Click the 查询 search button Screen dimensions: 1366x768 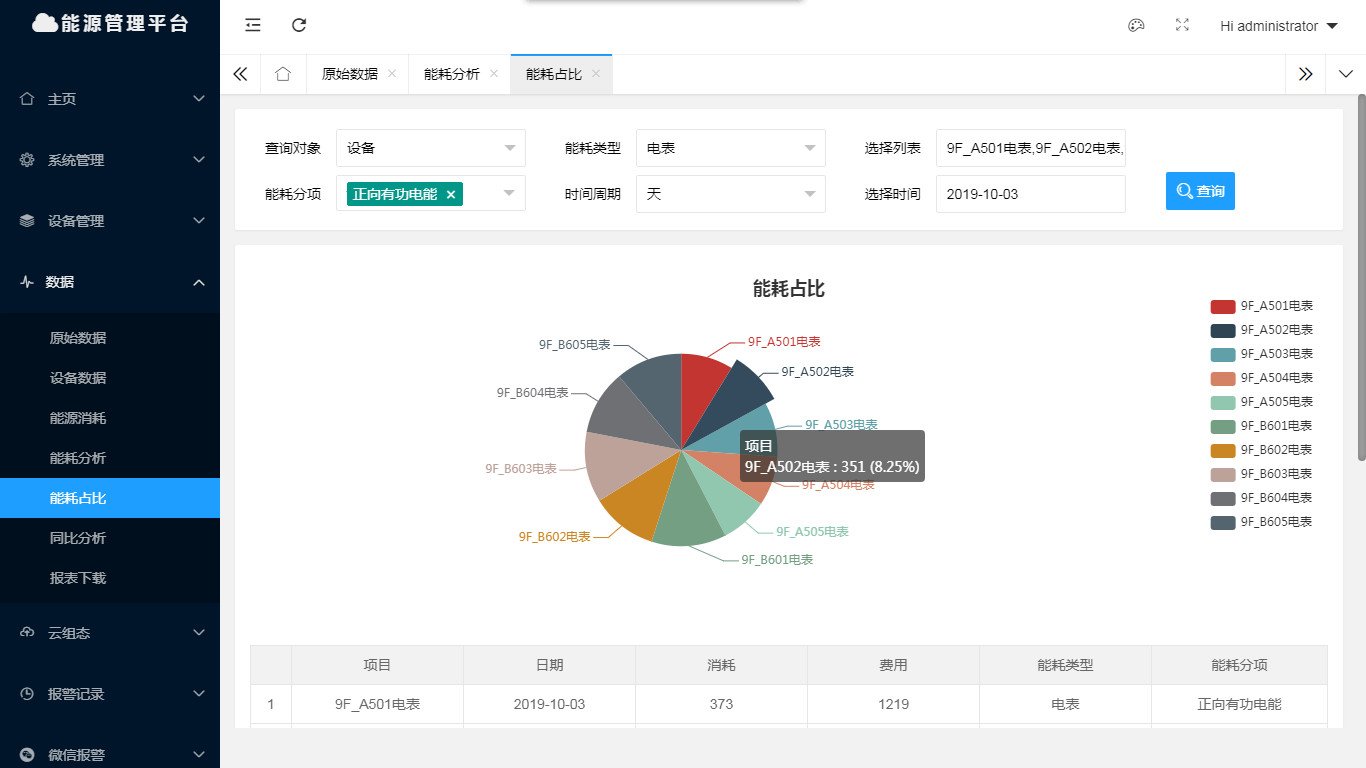click(1200, 191)
